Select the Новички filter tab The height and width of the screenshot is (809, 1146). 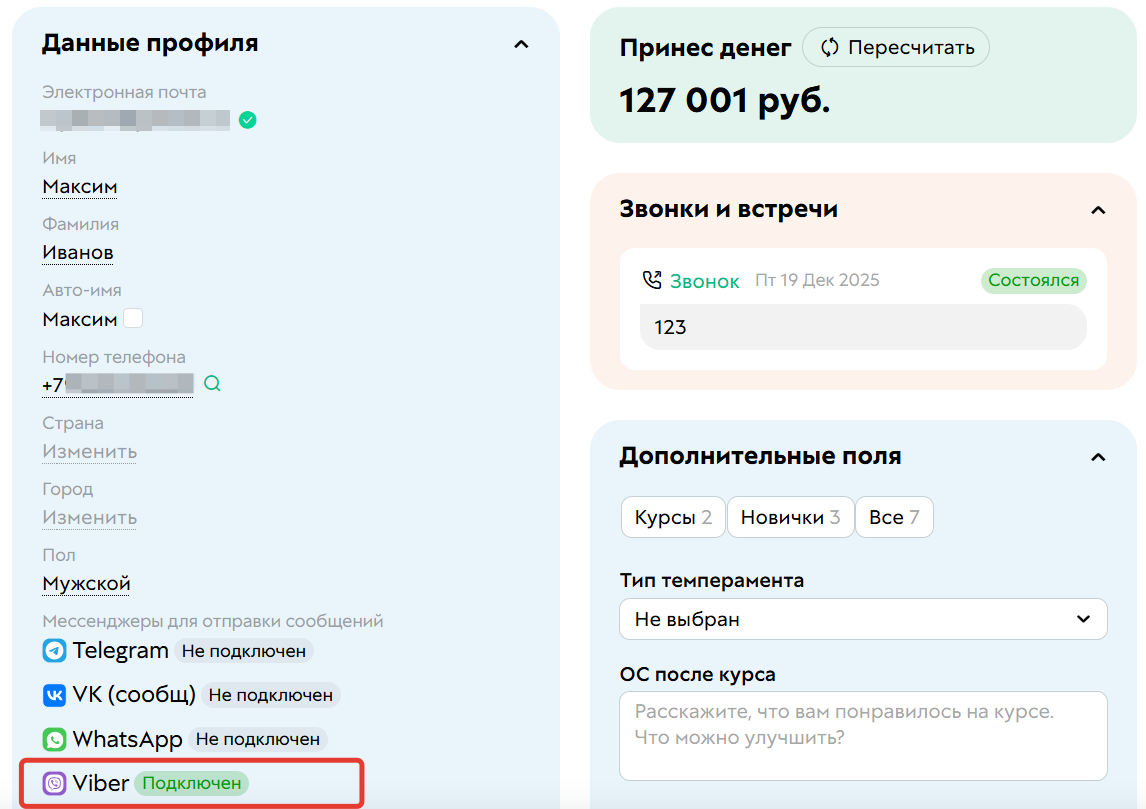pos(790,517)
